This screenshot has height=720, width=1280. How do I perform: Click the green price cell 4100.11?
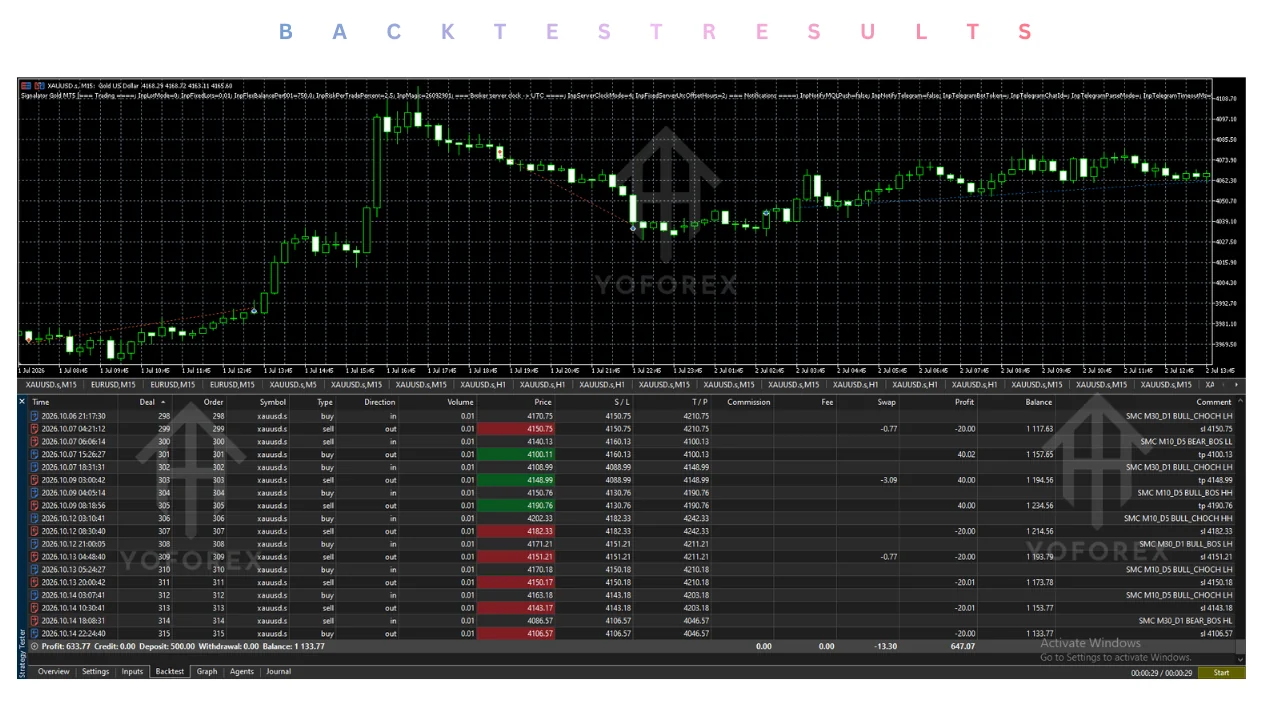point(516,454)
